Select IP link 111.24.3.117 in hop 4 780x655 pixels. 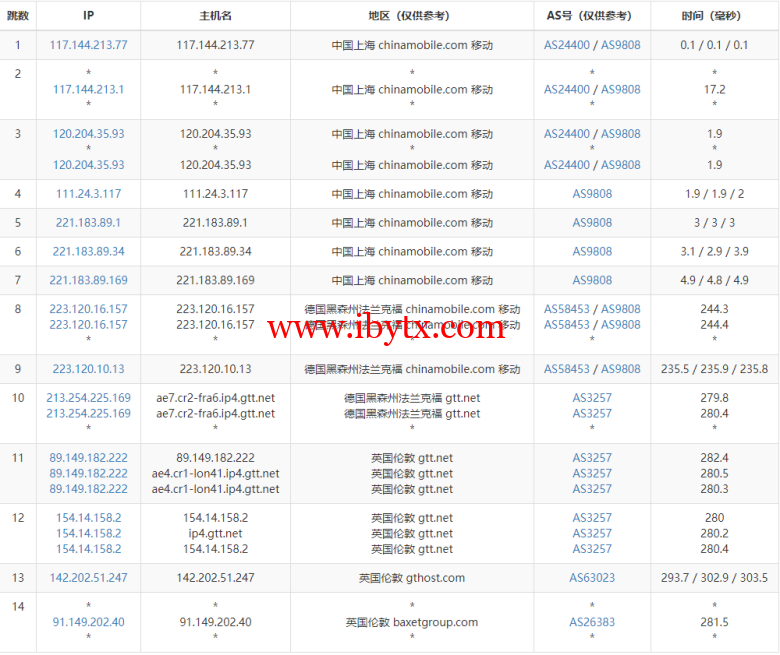pos(88,194)
